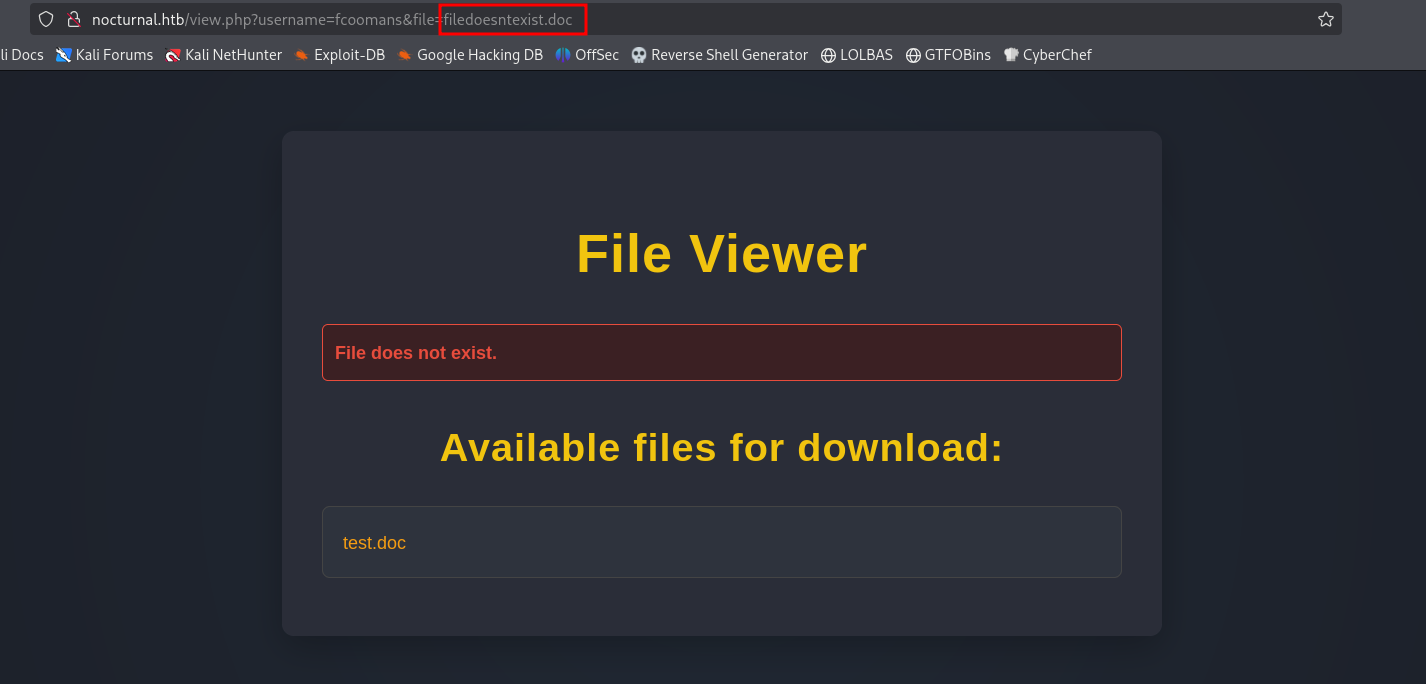The height and width of the screenshot is (684, 1426).
Task: Click filedoesntexist.doc text in the URL
Action: click(x=508, y=19)
